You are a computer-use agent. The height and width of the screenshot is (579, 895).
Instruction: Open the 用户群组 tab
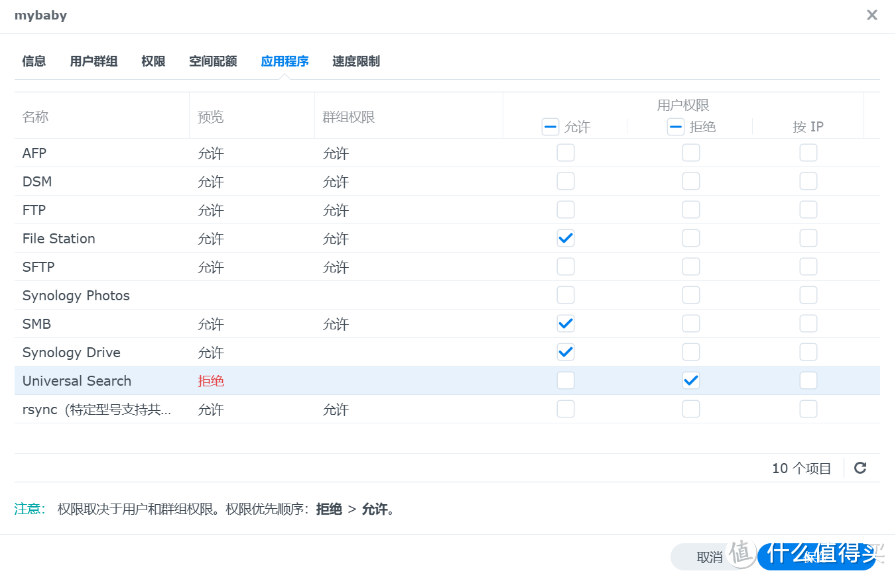(x=94, y=61)
